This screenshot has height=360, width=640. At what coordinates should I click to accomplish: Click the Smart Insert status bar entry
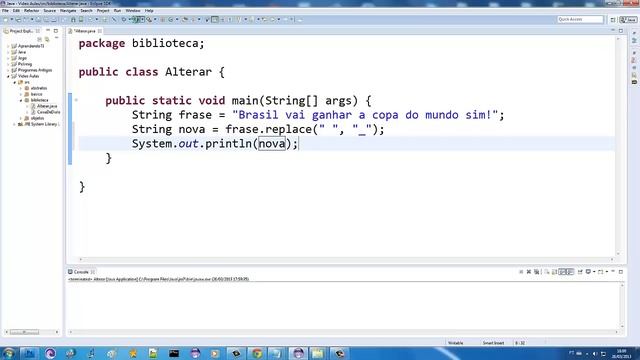493,343
